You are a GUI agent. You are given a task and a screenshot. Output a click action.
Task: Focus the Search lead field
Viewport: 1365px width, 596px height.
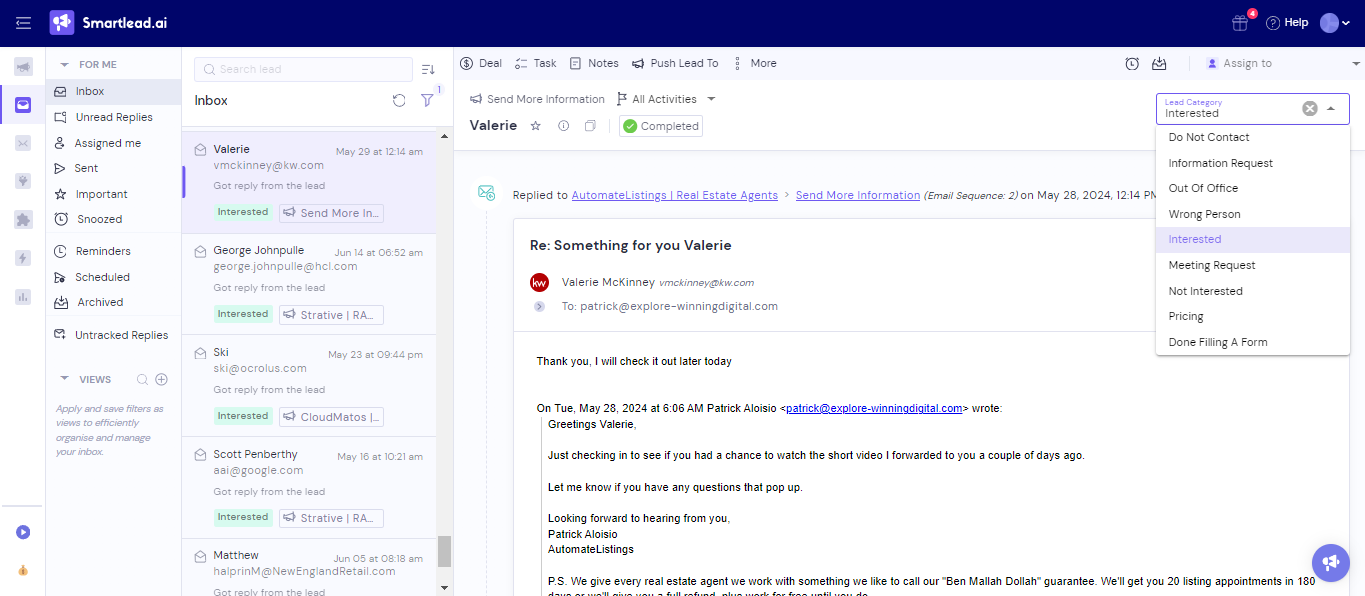(x=303, y=69)
